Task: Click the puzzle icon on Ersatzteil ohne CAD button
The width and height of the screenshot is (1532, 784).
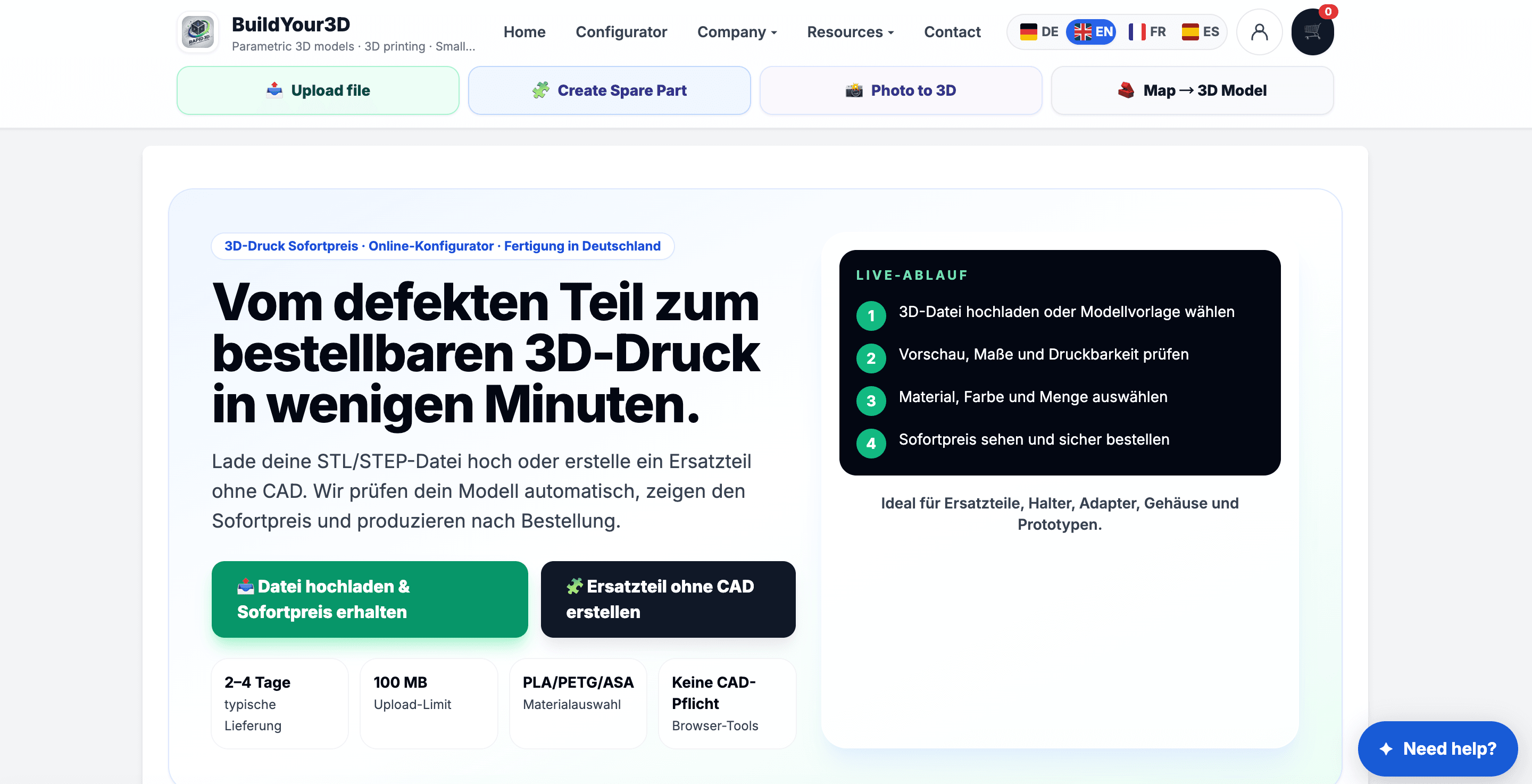Action: click(574, 587)
